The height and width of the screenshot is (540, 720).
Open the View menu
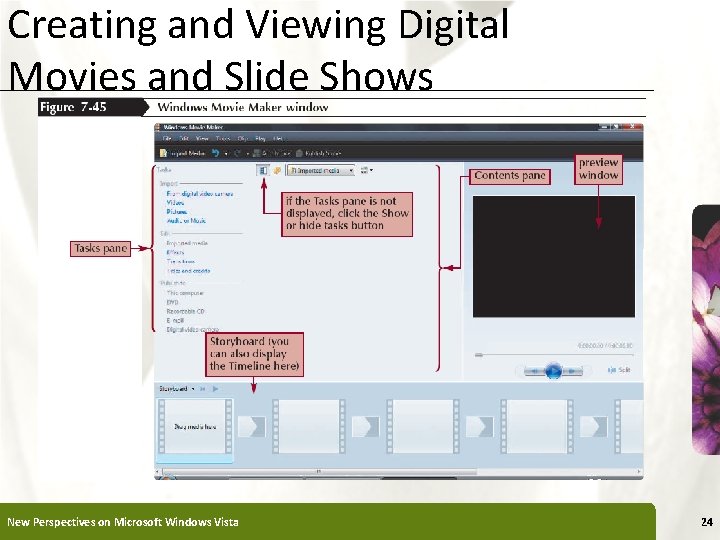(202, 138)
